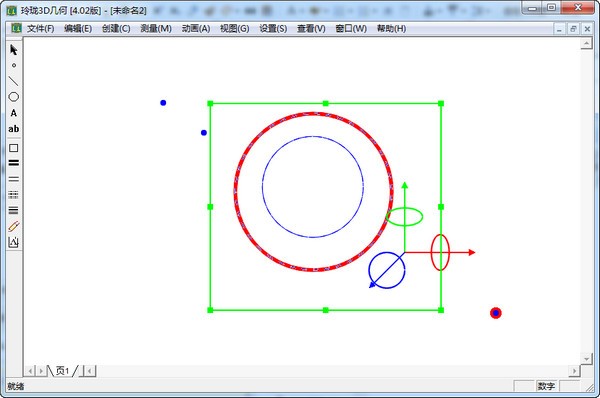This screenshot has width=600, height=398.
Task: Click left-middle green selection handle
Action: 210,207
